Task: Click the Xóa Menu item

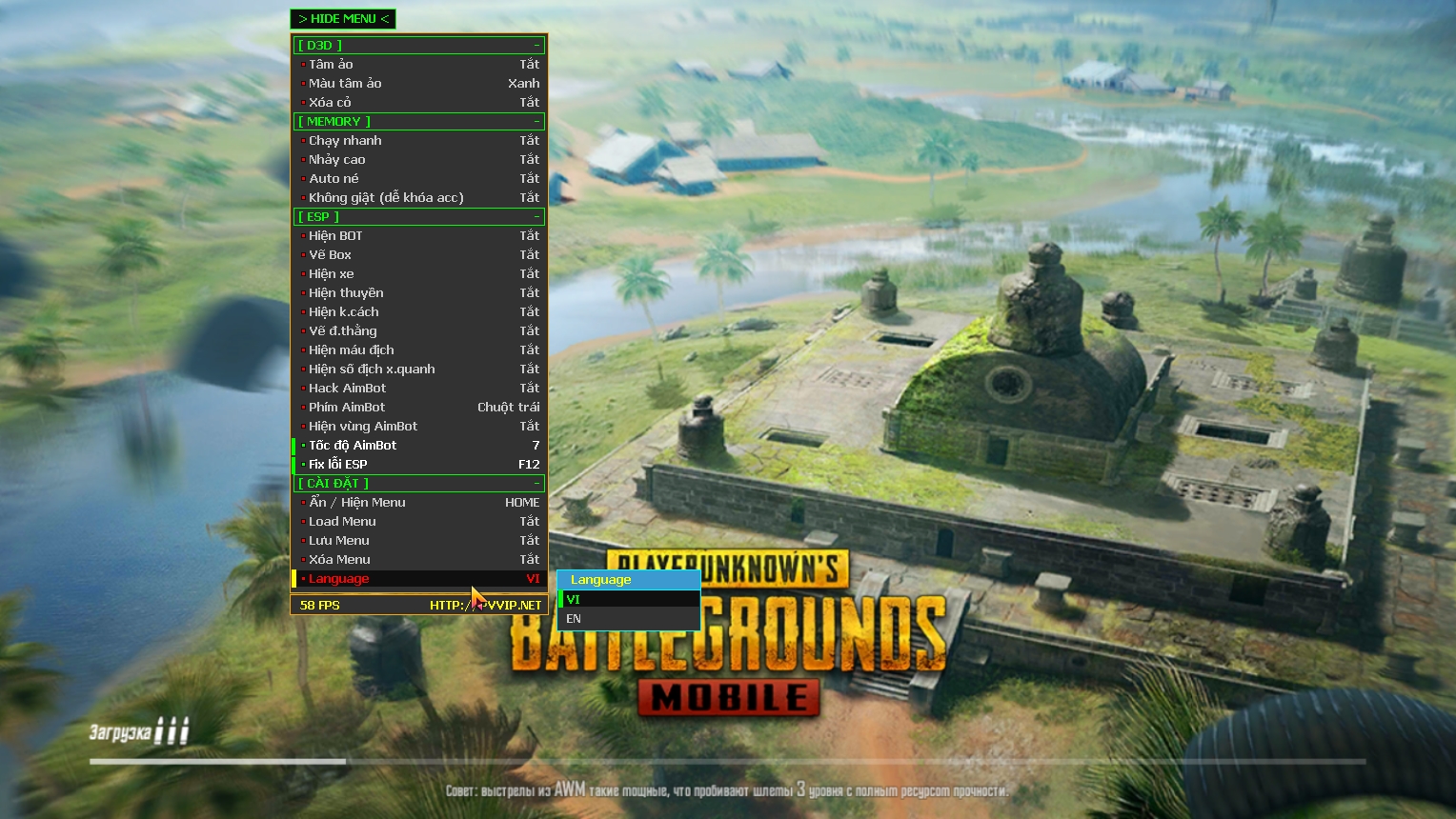Action: pyautogui.click(x=419, y=559)
